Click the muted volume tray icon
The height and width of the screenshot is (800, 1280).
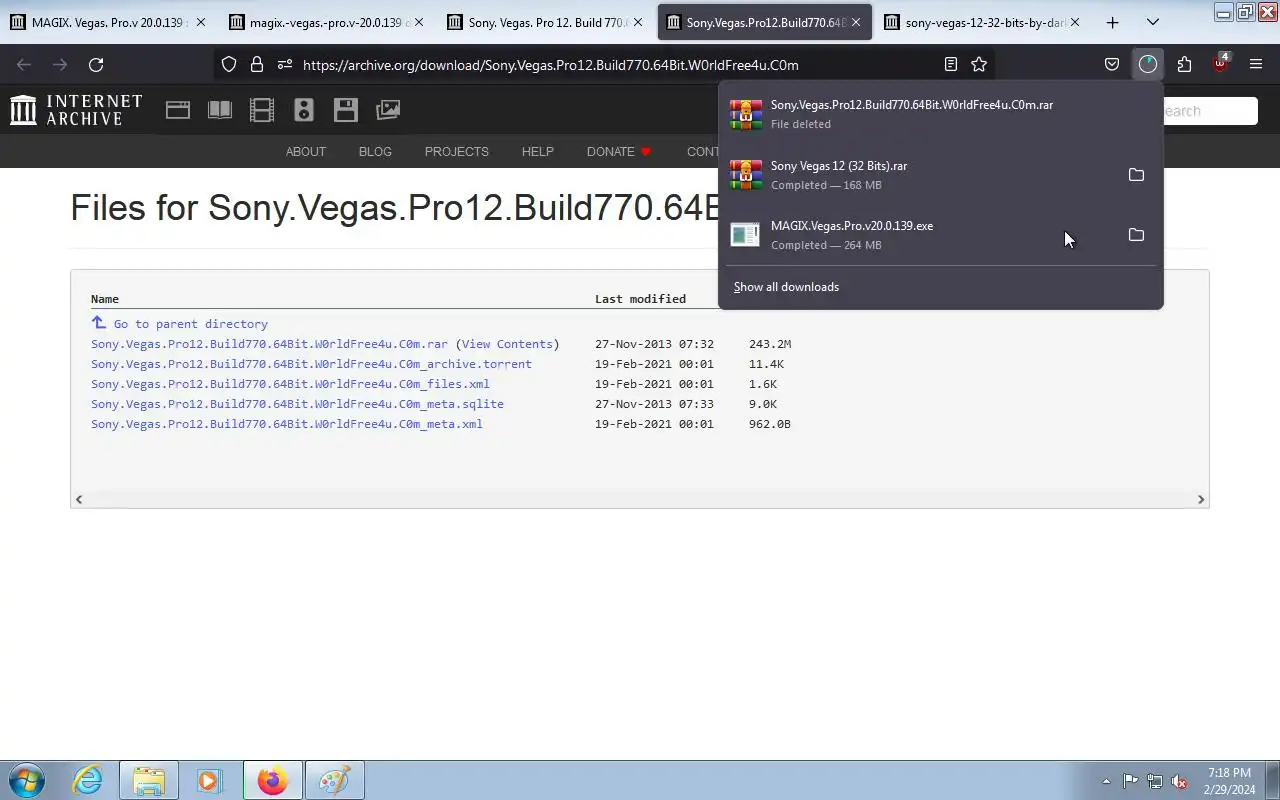(1179, 781)
